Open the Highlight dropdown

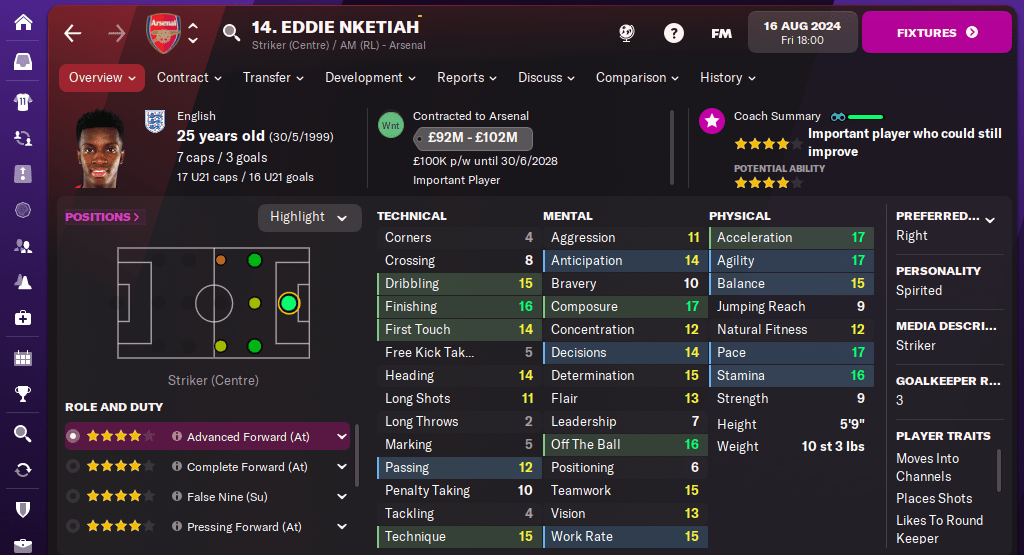[309, 217]
